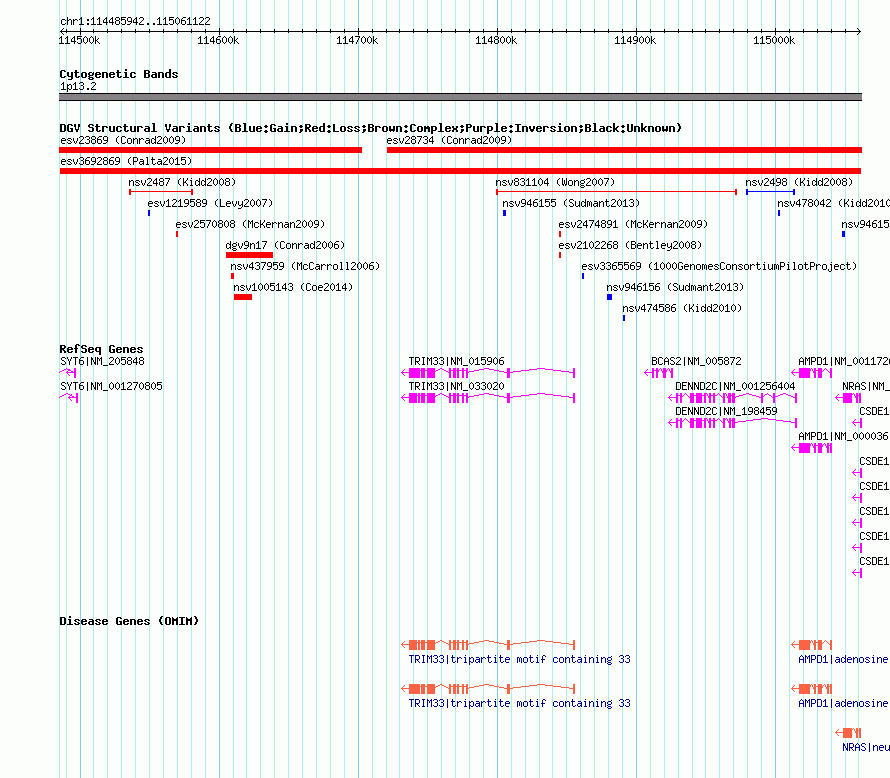The width and height of the screenshot is (890, 778).
Task: Select SYT6|NM_205848 gene label
Action: click(102, 361)
